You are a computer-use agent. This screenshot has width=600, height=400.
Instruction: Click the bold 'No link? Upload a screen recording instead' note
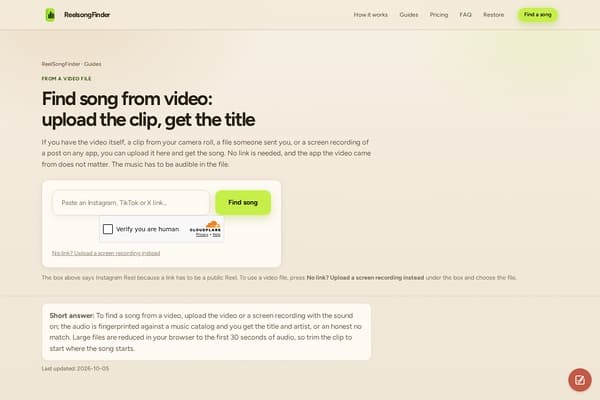pos(365,278)
